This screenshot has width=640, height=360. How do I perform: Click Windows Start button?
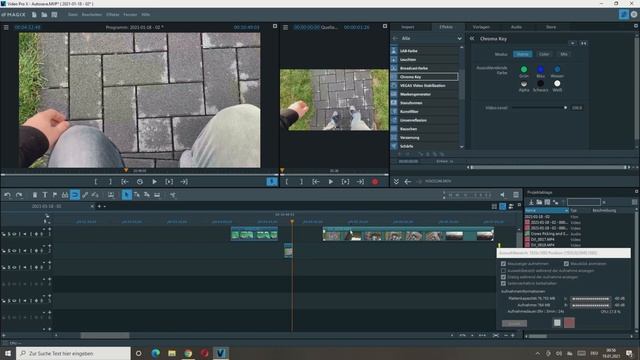coord(8,353)
